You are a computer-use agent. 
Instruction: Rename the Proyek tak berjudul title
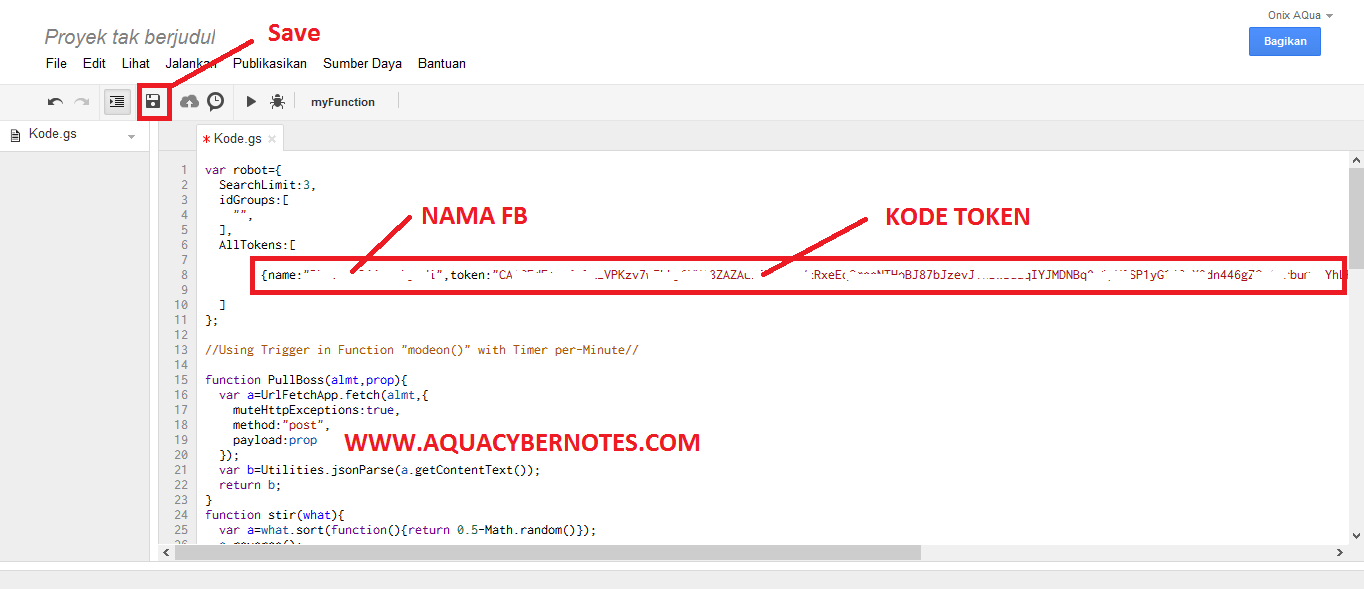130,37
